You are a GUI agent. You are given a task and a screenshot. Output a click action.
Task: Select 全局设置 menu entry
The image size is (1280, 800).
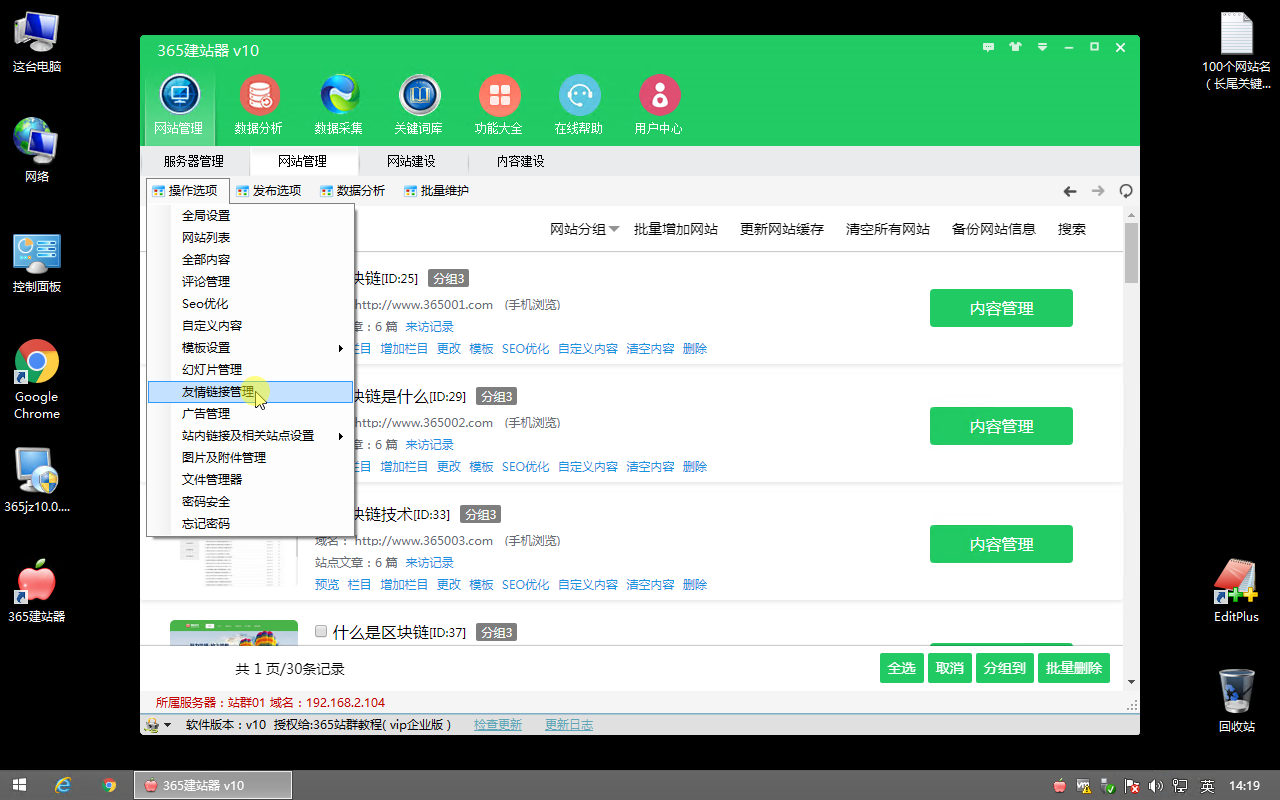pyautogui.click(x=250, y=216)
